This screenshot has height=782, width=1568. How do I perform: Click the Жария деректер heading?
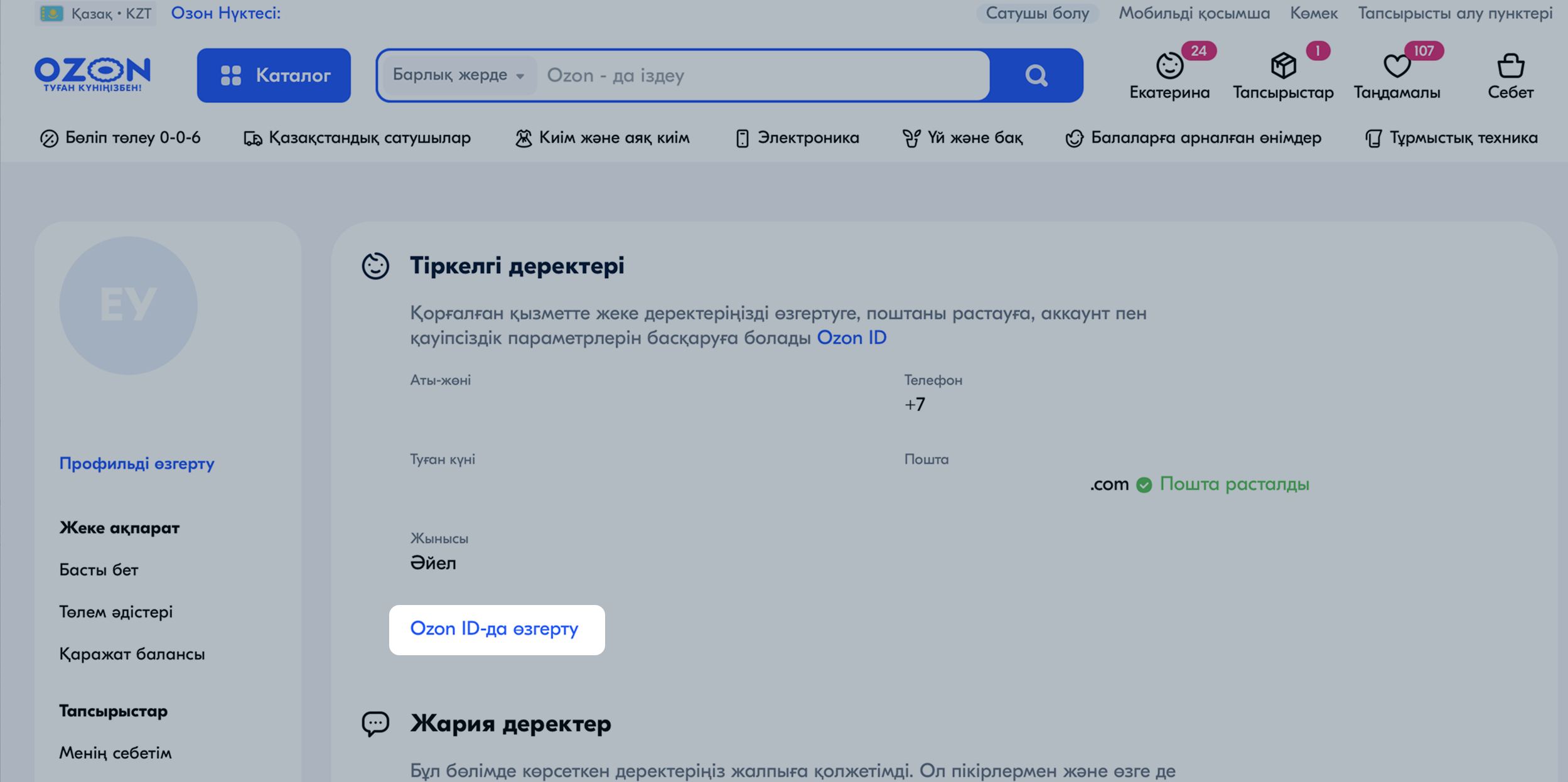510,724
